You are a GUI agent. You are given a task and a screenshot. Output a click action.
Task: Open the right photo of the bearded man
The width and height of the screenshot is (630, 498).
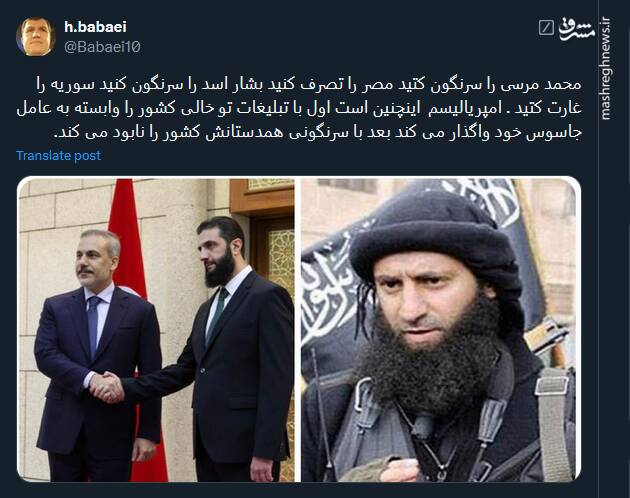tap(440, 330)
